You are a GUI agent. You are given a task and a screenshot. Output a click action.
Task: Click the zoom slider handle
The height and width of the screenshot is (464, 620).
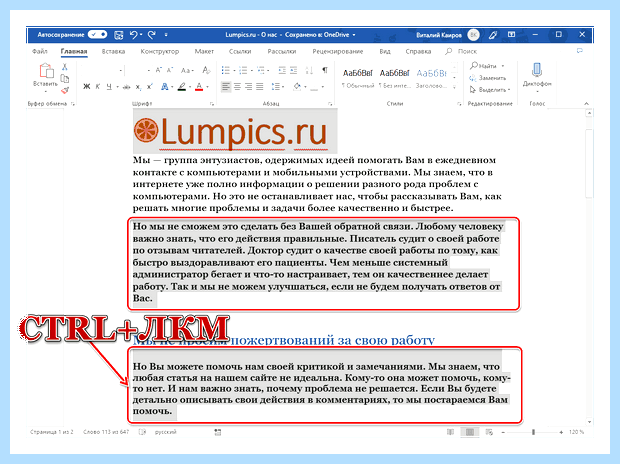(533, 432)
